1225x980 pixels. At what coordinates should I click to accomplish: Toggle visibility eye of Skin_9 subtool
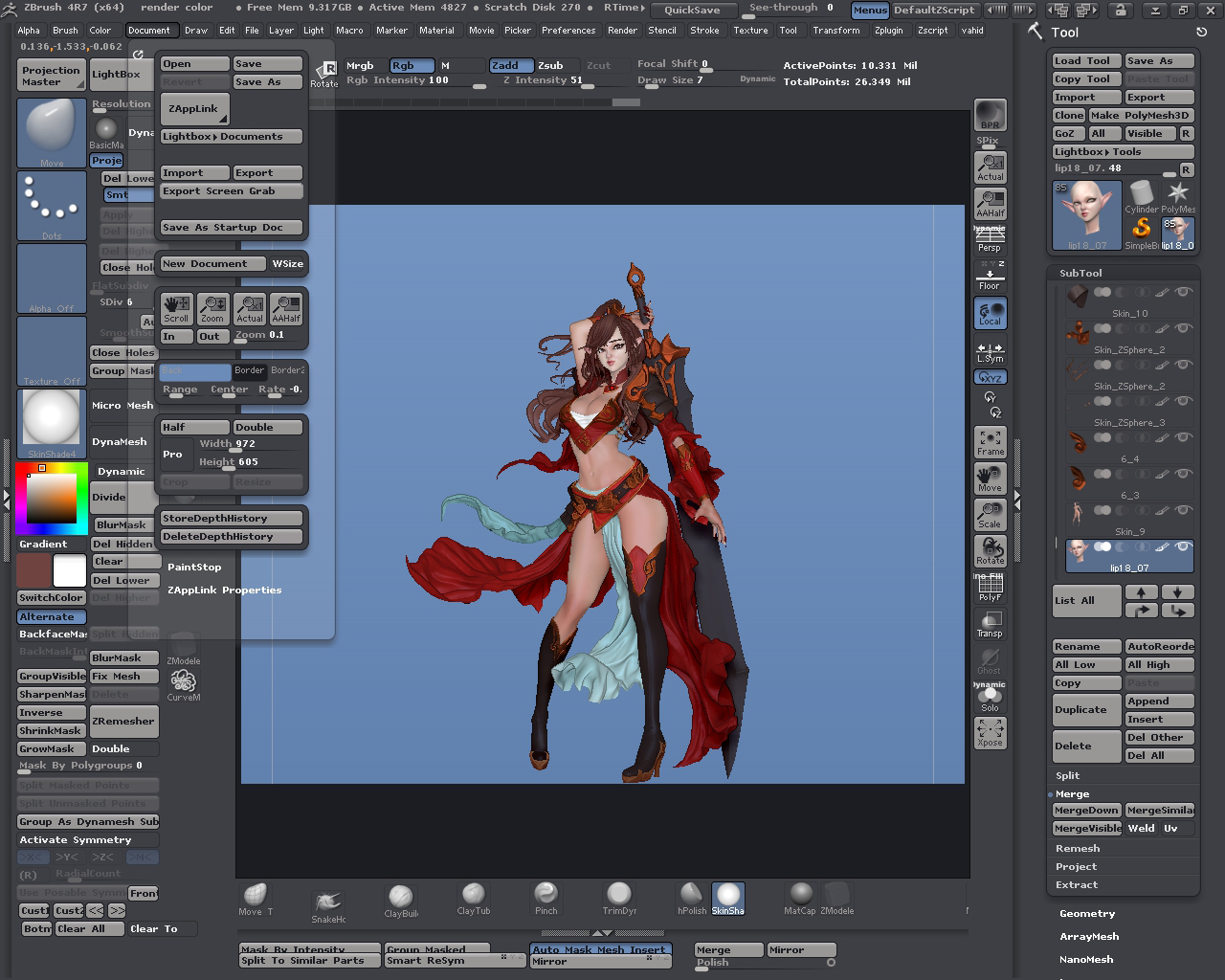[x=1183, y=510]
